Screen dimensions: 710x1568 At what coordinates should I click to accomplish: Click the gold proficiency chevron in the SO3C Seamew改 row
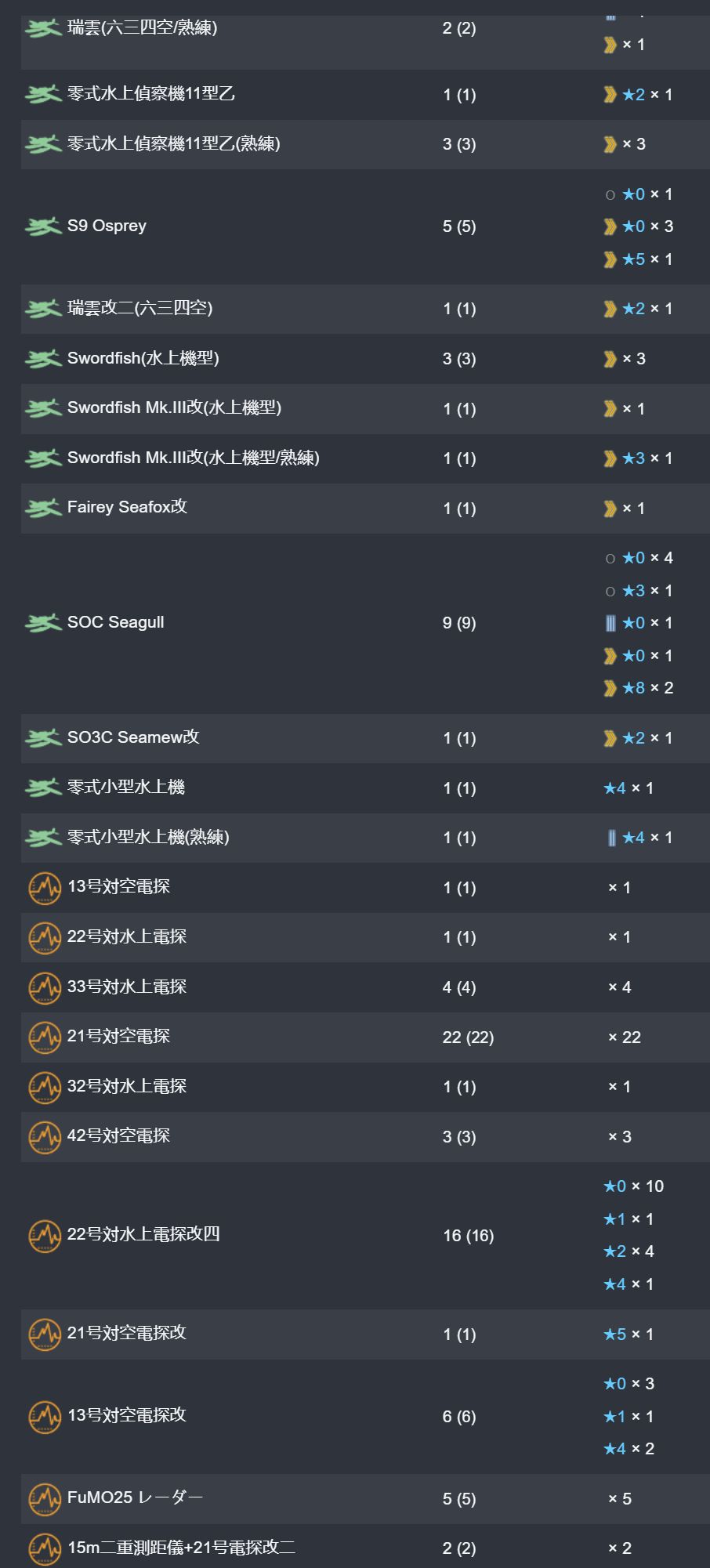(610, 738)
